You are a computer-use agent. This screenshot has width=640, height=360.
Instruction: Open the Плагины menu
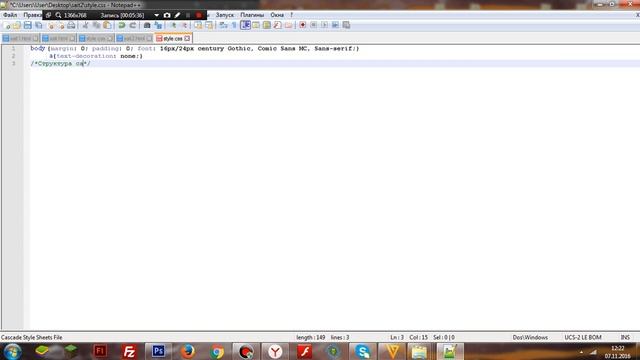[252, 15]
